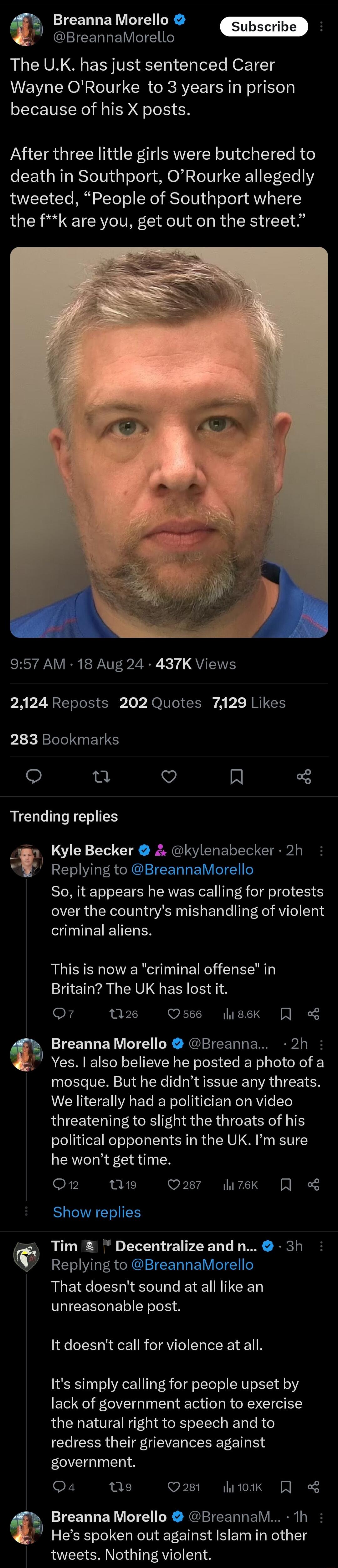Viewport: 338px width, 1568px height.
Task: Reply to the main Breanna Morello post
Action: (34, 775)
